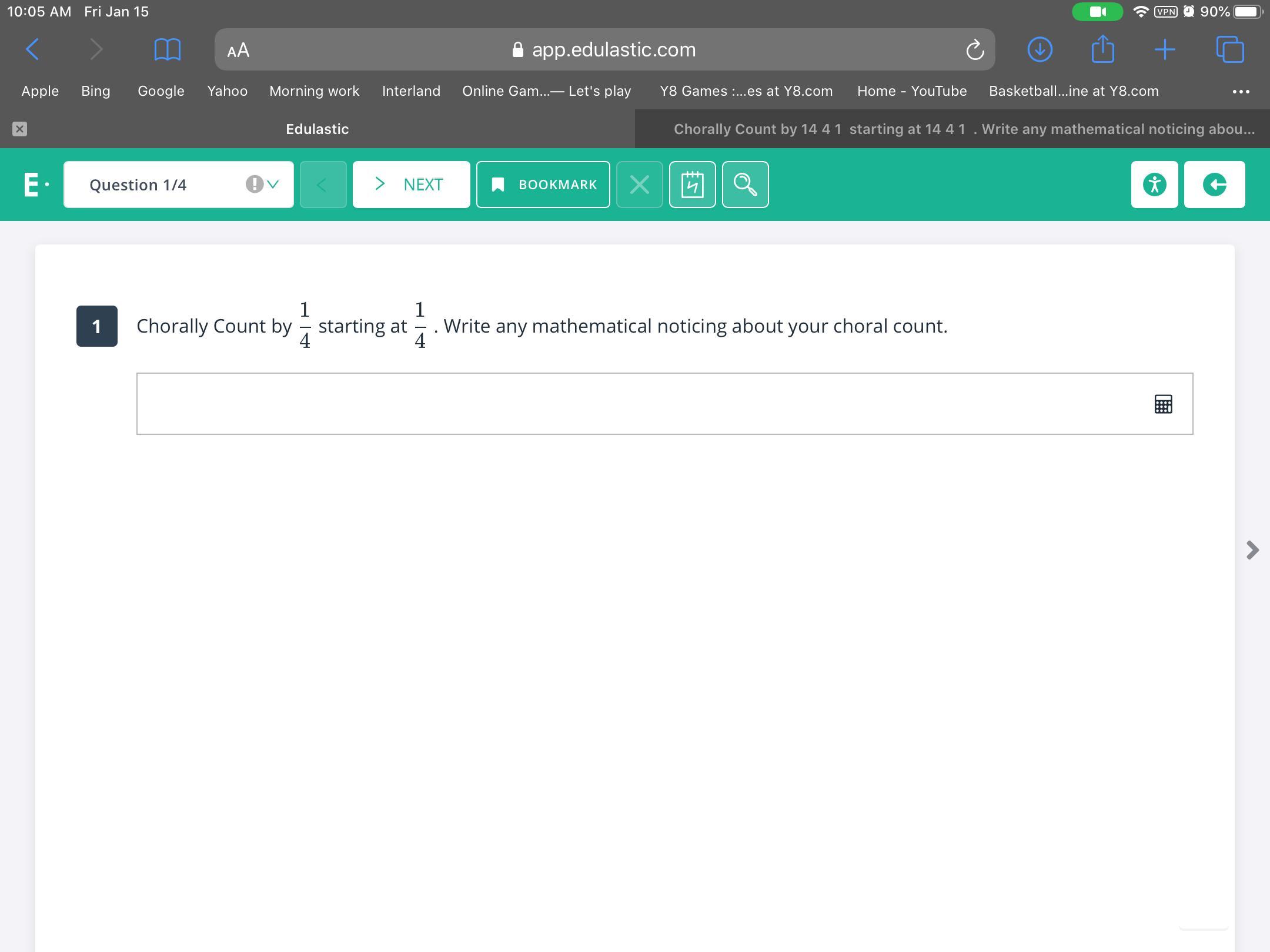Image resolution: width=1270 pixels, height=952 pixels.
Task: Show more bookmarks with ellipsis
Action: 1241,91
